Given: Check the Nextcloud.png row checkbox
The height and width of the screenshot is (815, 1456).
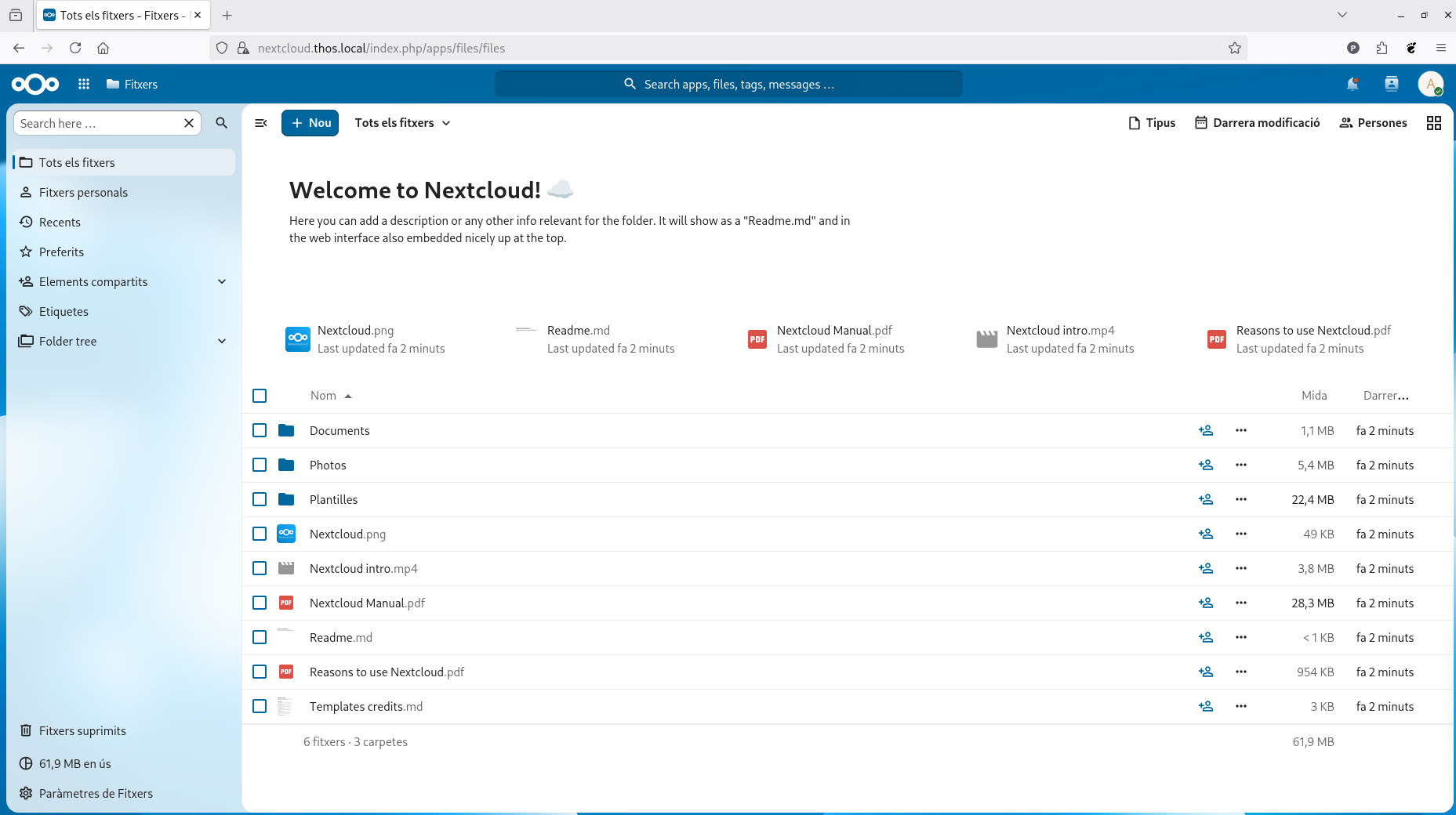Looking at the screenshot, I should coord(260,534).
